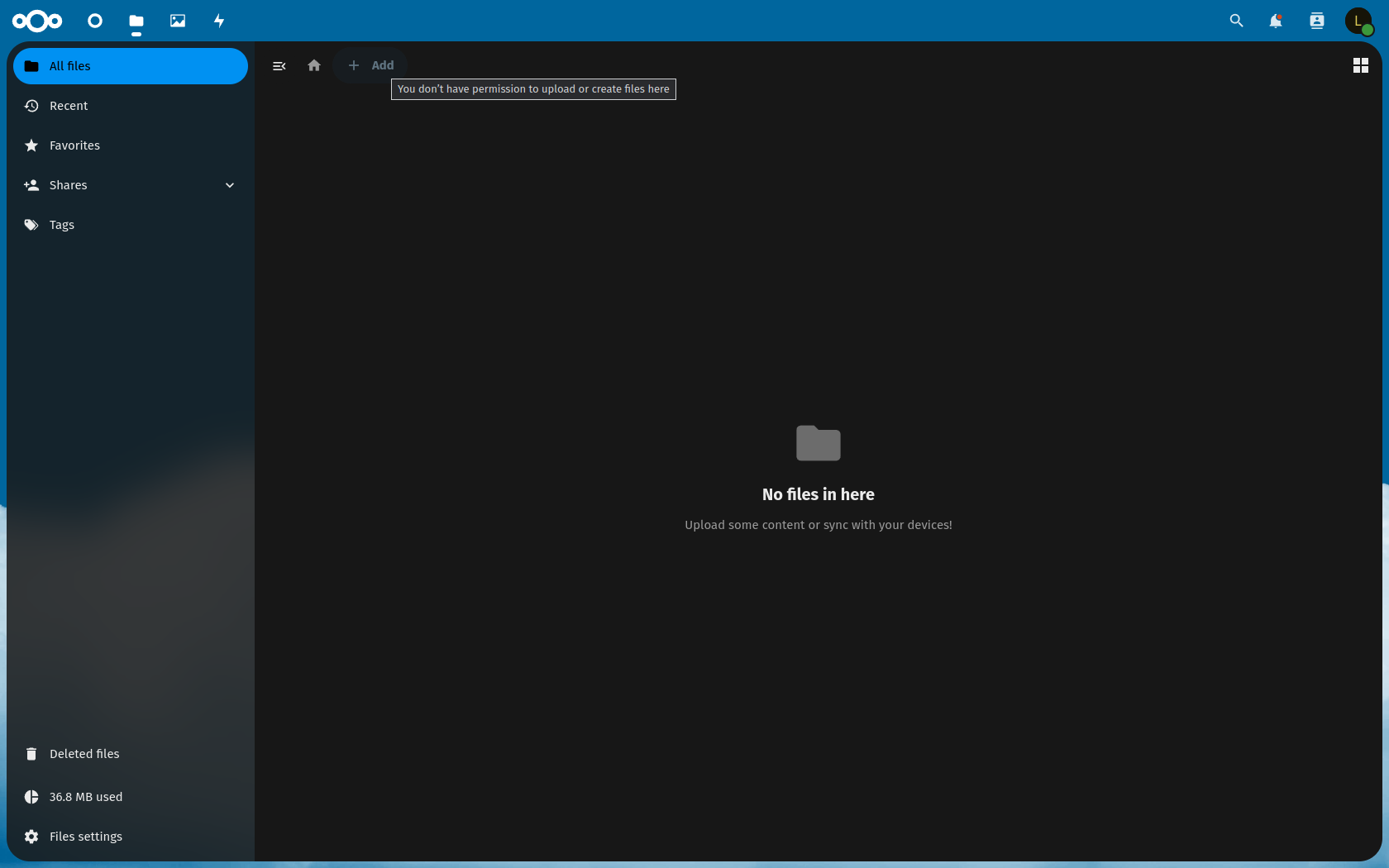This screenshot has width=1389, height=868.
Task: Click the 36.8 MB used quota entry
Action: (131, 797)
